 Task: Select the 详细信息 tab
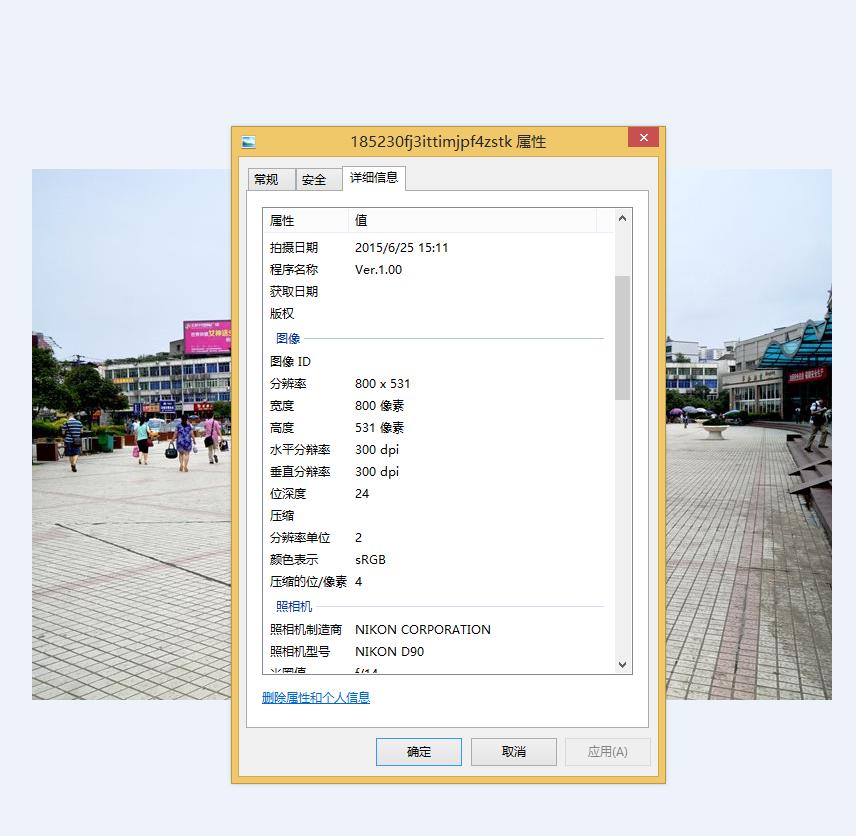[x=374, y=178]
